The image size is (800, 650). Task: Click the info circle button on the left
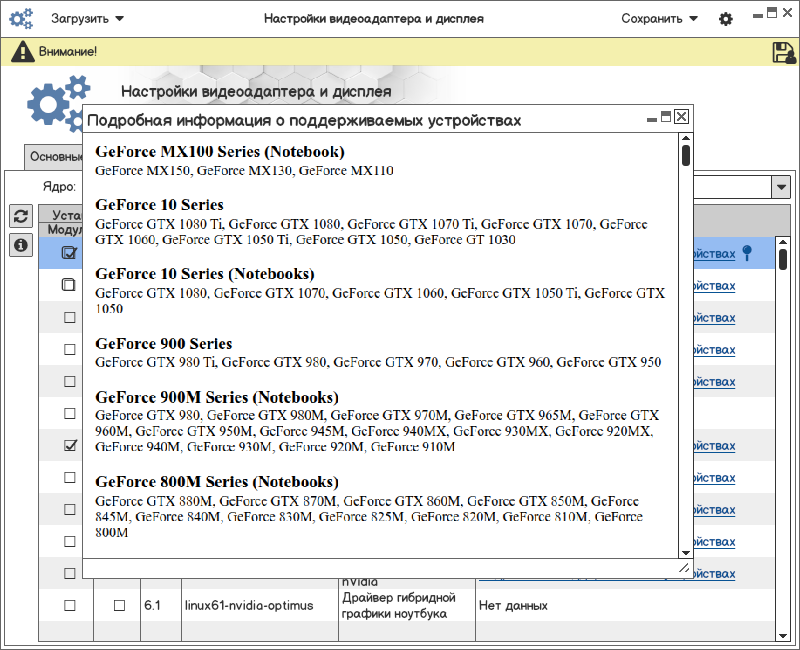tap(21, 244)
